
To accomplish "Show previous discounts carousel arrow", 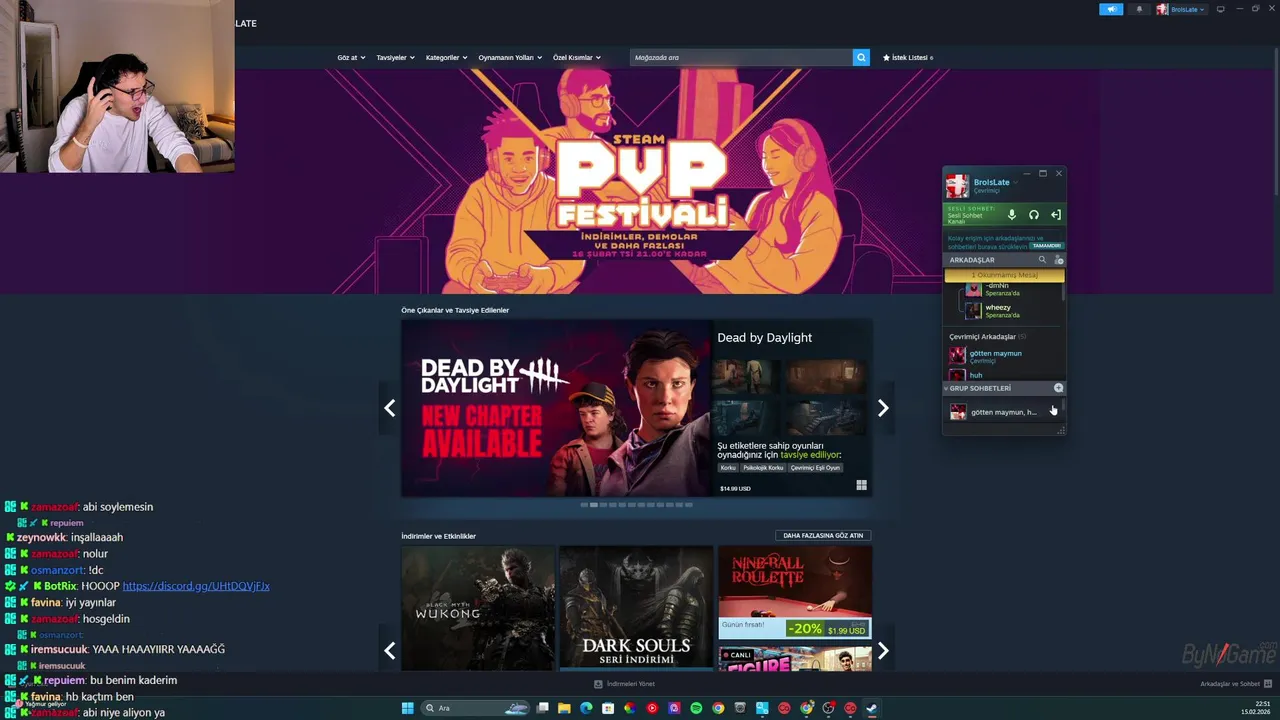I will tap(390, 651).
